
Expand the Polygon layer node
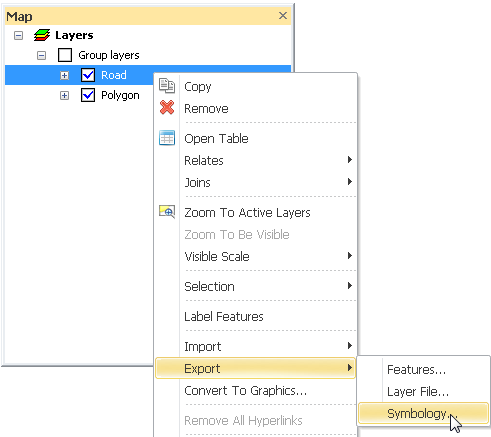point(64,96)
